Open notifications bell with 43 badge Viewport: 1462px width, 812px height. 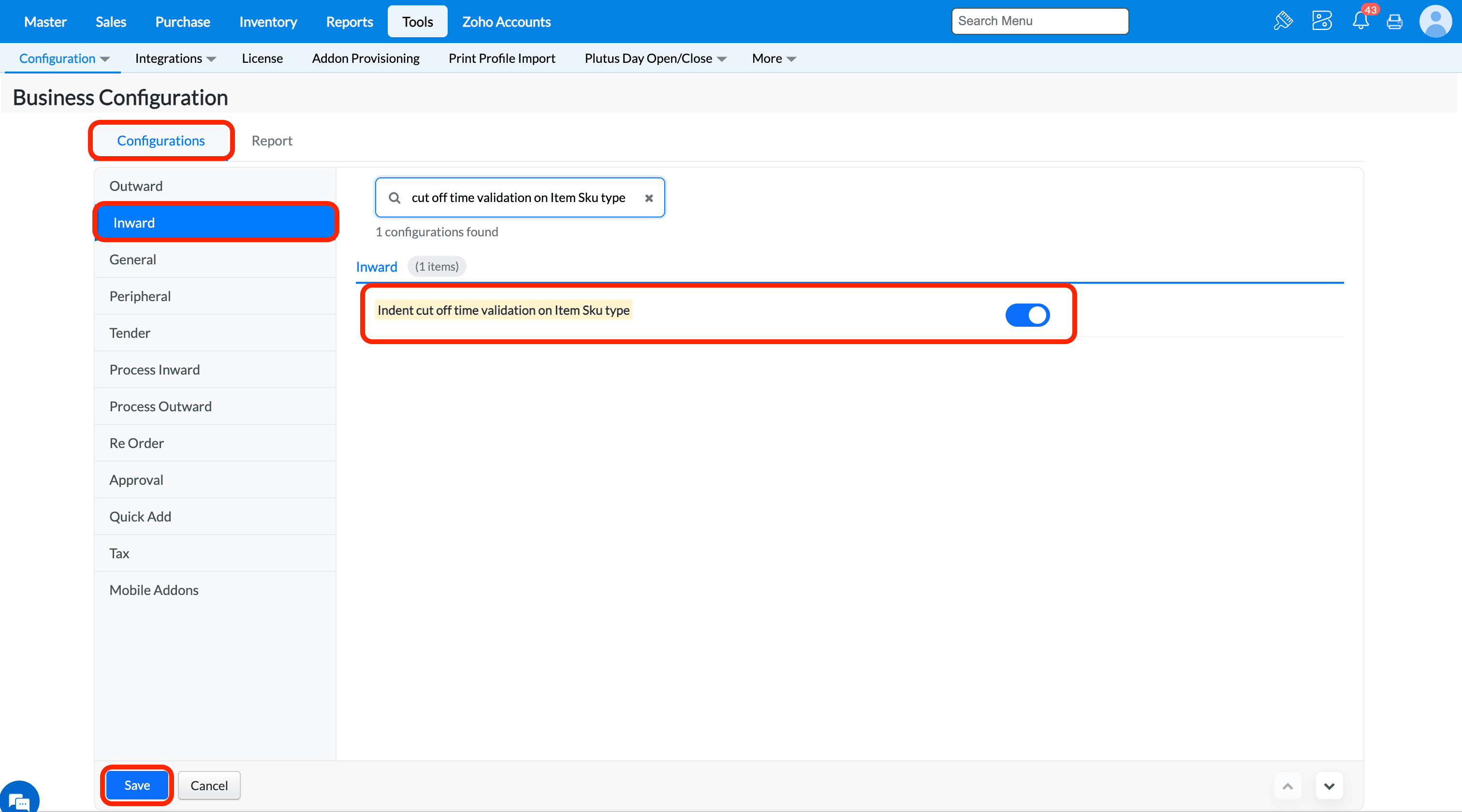tap(1360, 21)
